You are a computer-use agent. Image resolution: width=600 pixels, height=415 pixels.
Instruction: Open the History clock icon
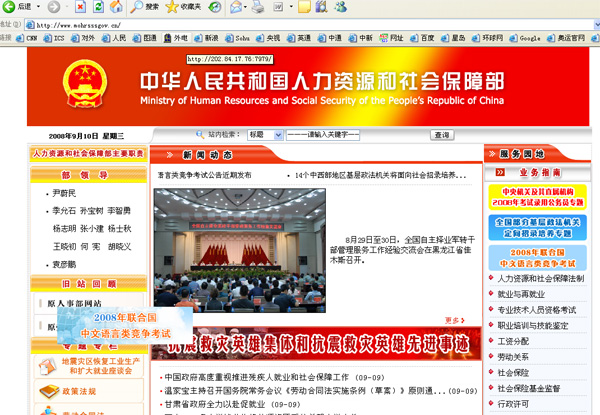(x=215, y=7)
